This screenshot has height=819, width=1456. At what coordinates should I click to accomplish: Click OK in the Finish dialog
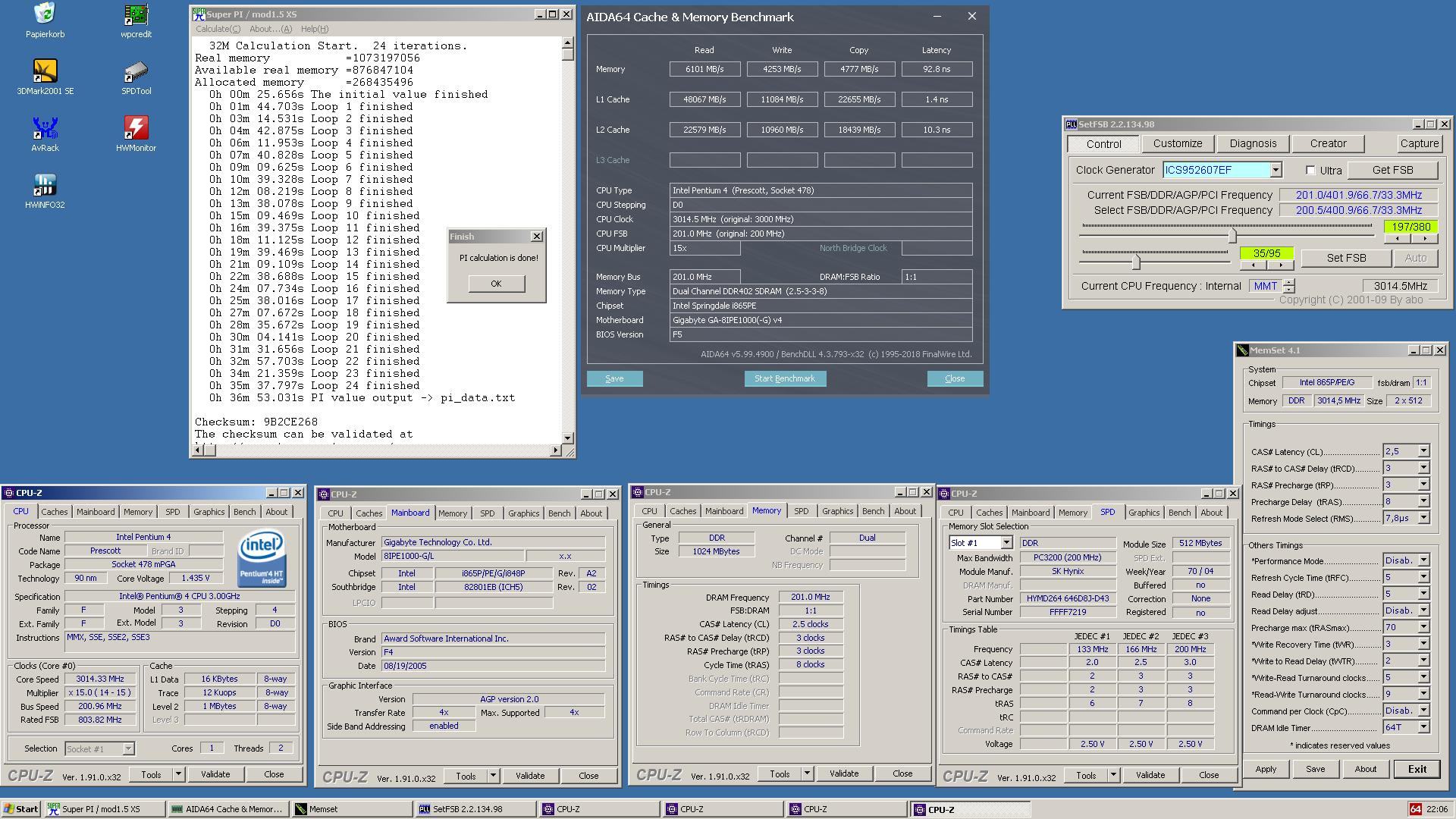[496, 284]
